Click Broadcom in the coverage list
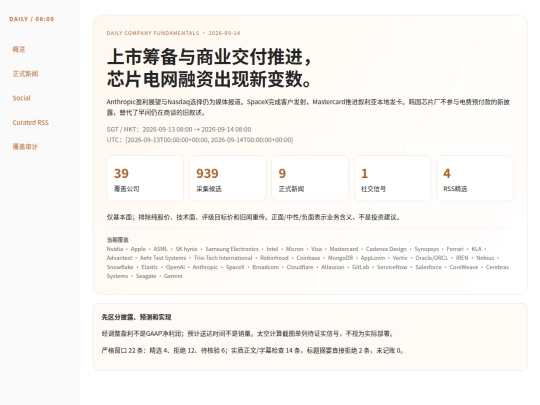This screenshot has height=405, width=540. tap(266, 267)
